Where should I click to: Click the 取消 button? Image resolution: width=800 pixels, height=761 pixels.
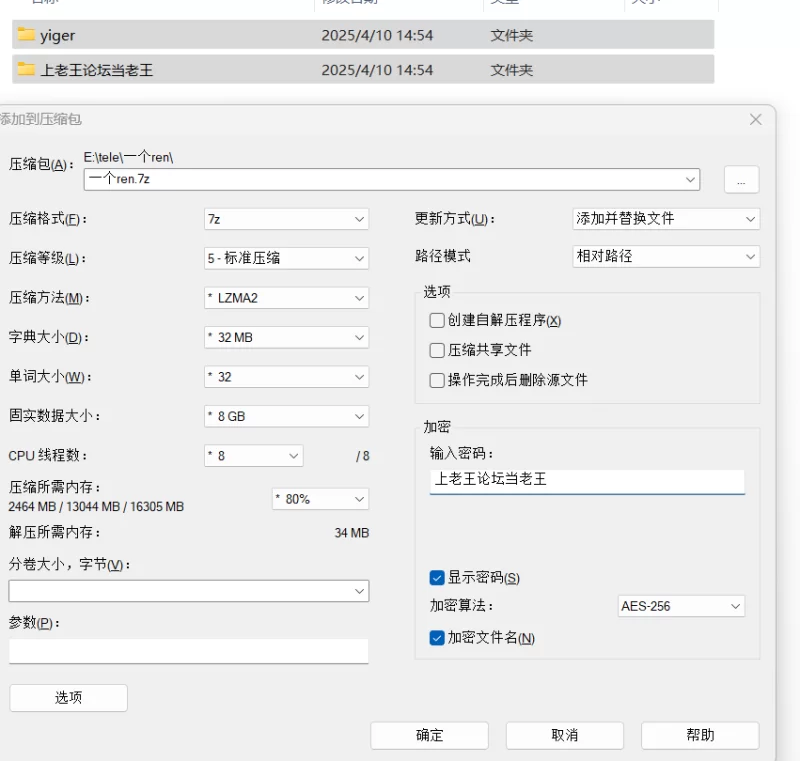point(564,735)
